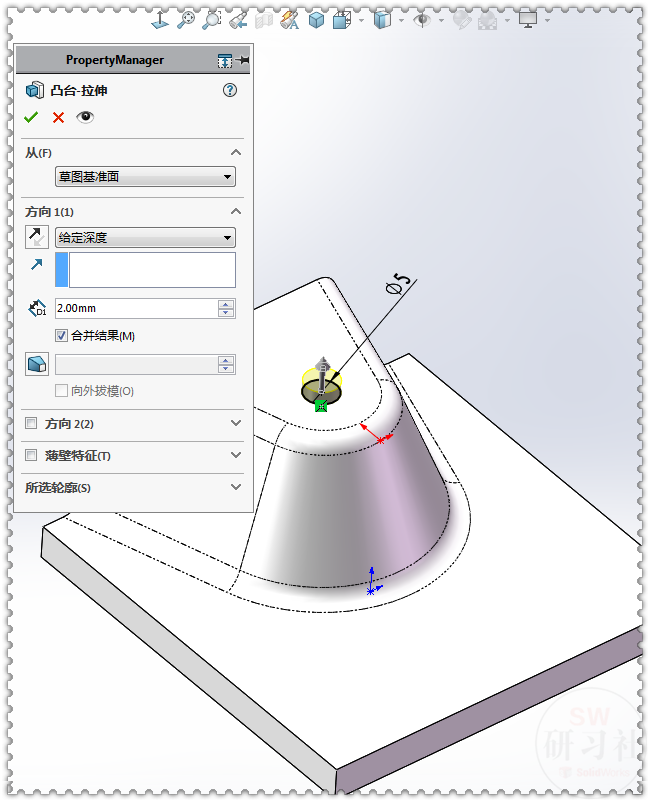Click the Section View icon
This screenshot has width=650, height=802.
[x=264, y=20]
